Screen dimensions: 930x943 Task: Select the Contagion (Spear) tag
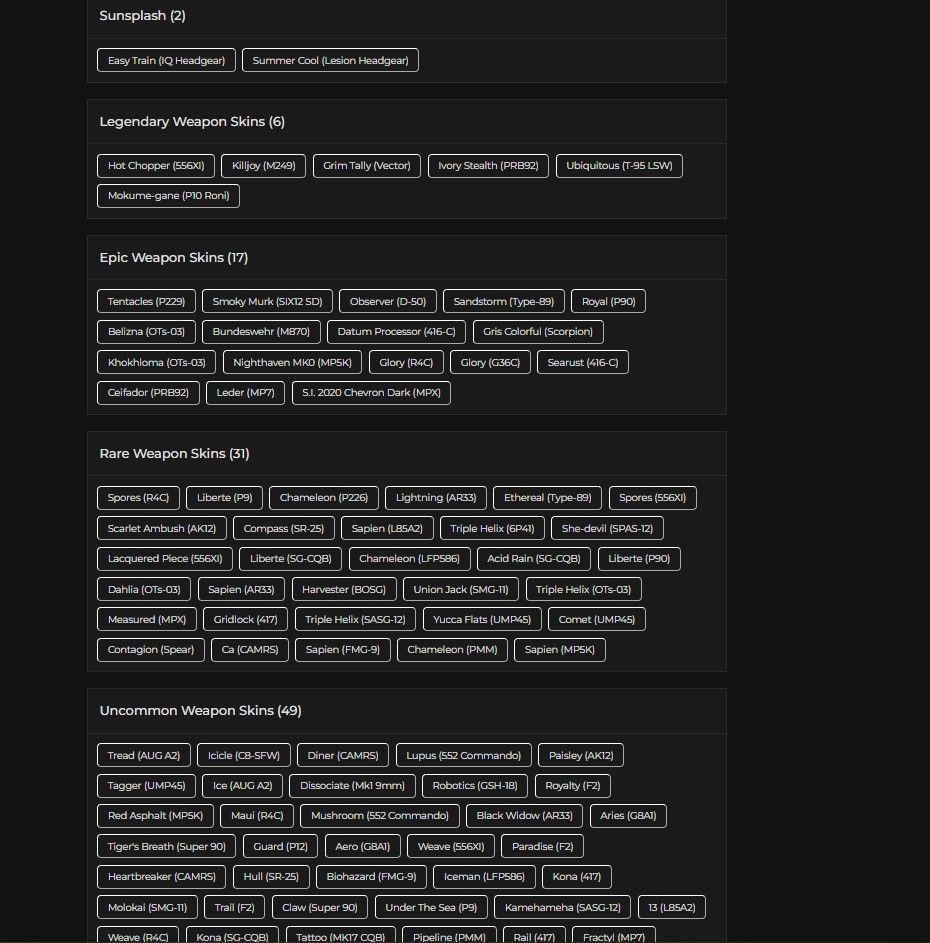[x=151, y=650]
